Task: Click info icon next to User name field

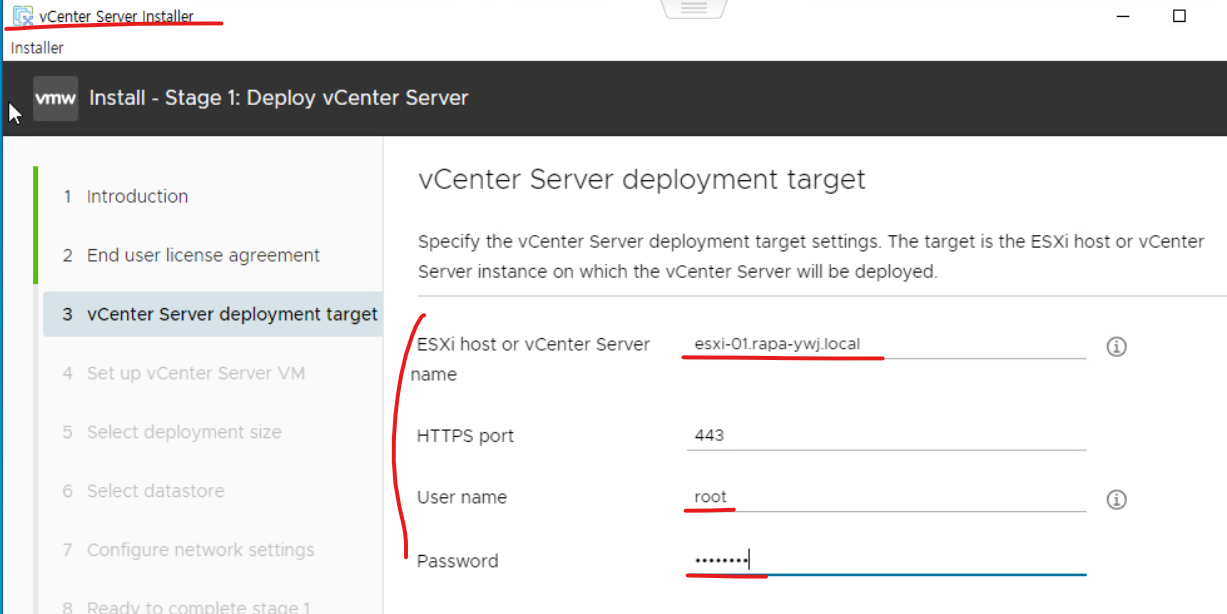Action: (1117, 499)
